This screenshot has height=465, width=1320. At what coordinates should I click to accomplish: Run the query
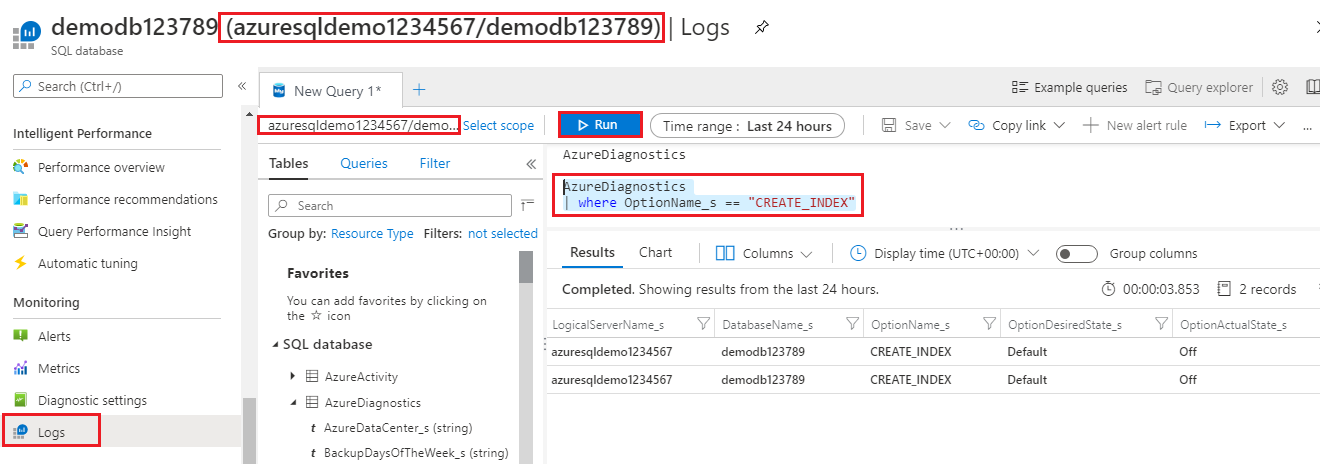[600, 125]
